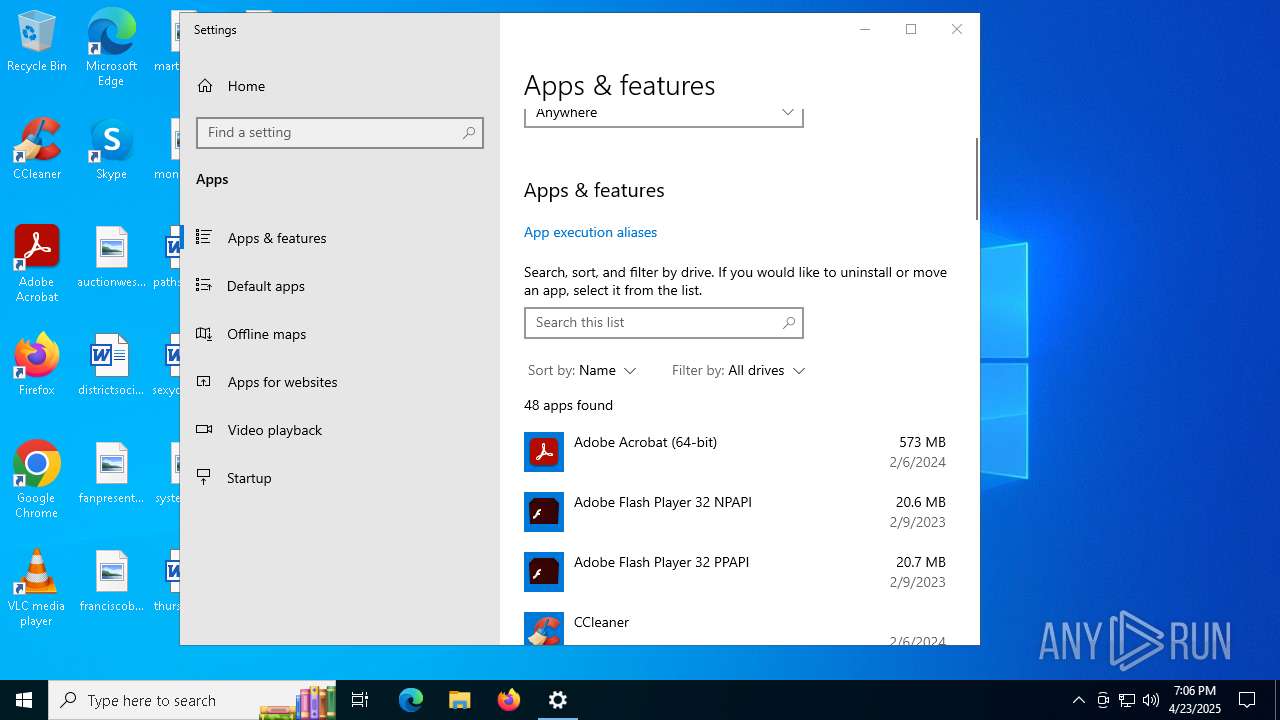
Task: Select the Skype desktop shortcut
Action: point(111,149)
